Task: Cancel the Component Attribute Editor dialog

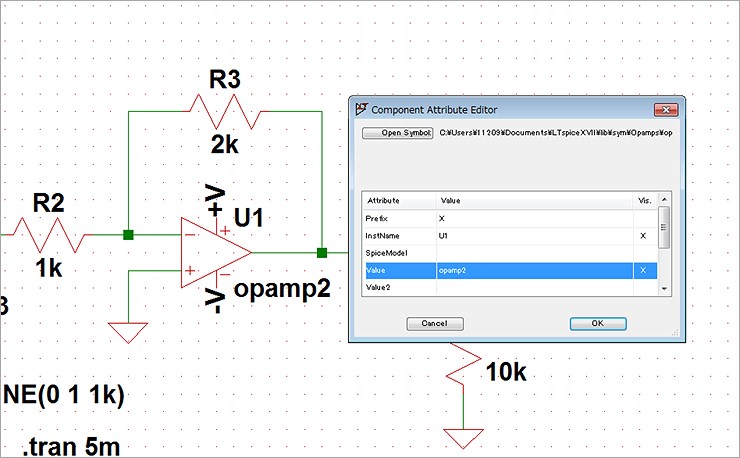Action: [434, 324]
